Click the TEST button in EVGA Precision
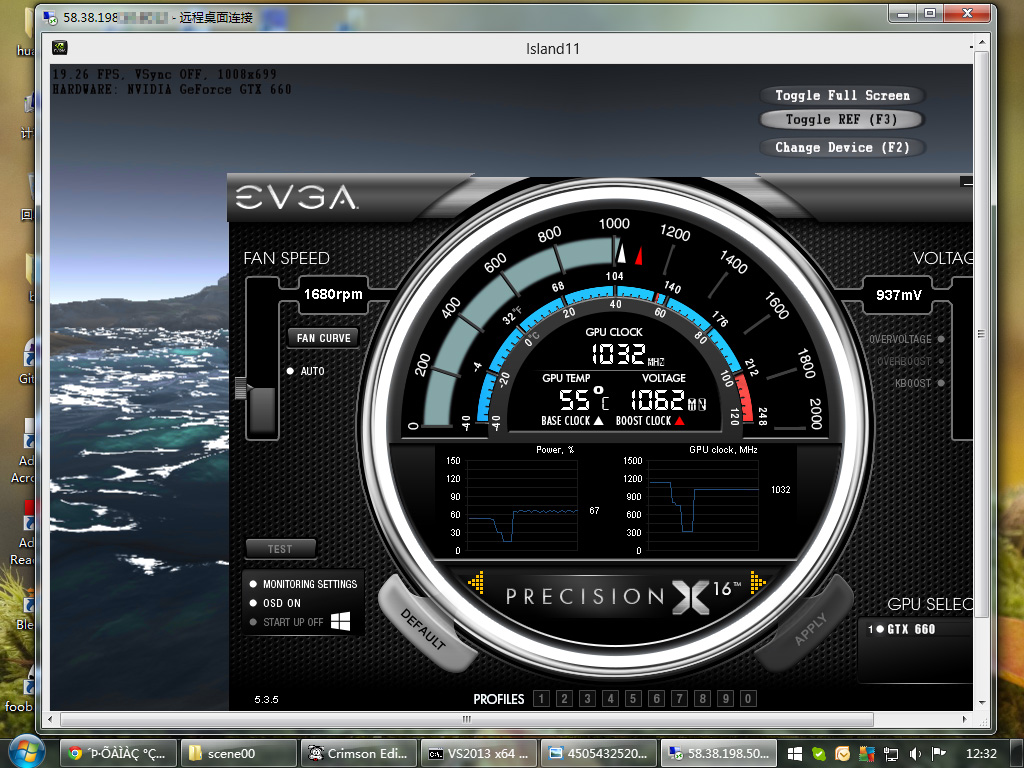This screenshot has height=768, width=1024. click(x=280, y=549)
